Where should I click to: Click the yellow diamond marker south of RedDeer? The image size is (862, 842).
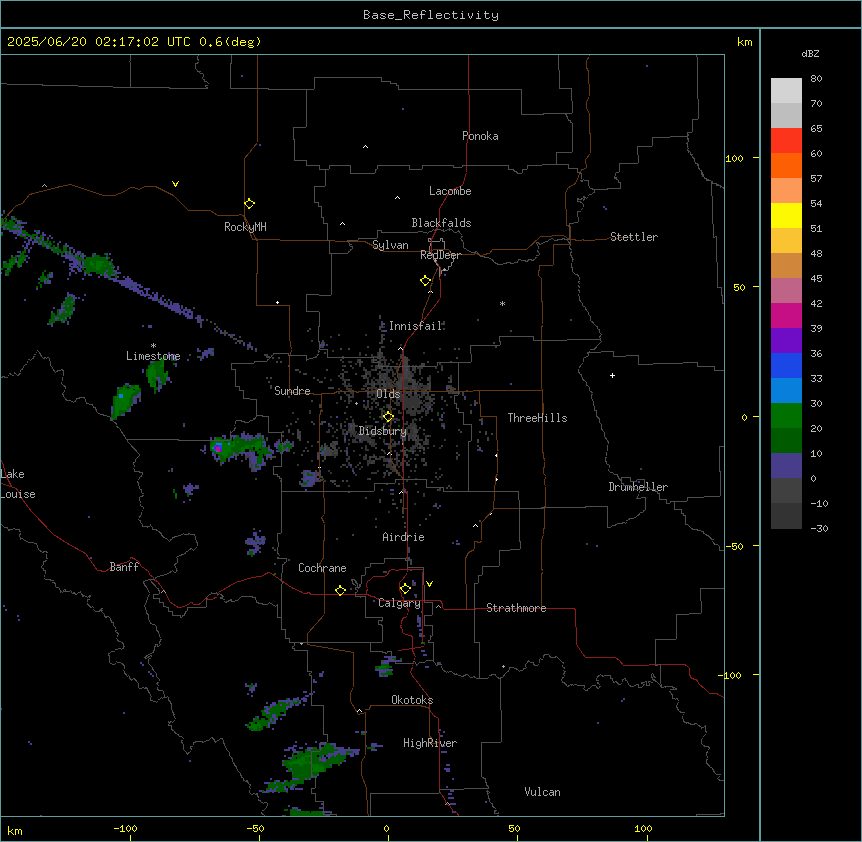(x=425, y=281)
